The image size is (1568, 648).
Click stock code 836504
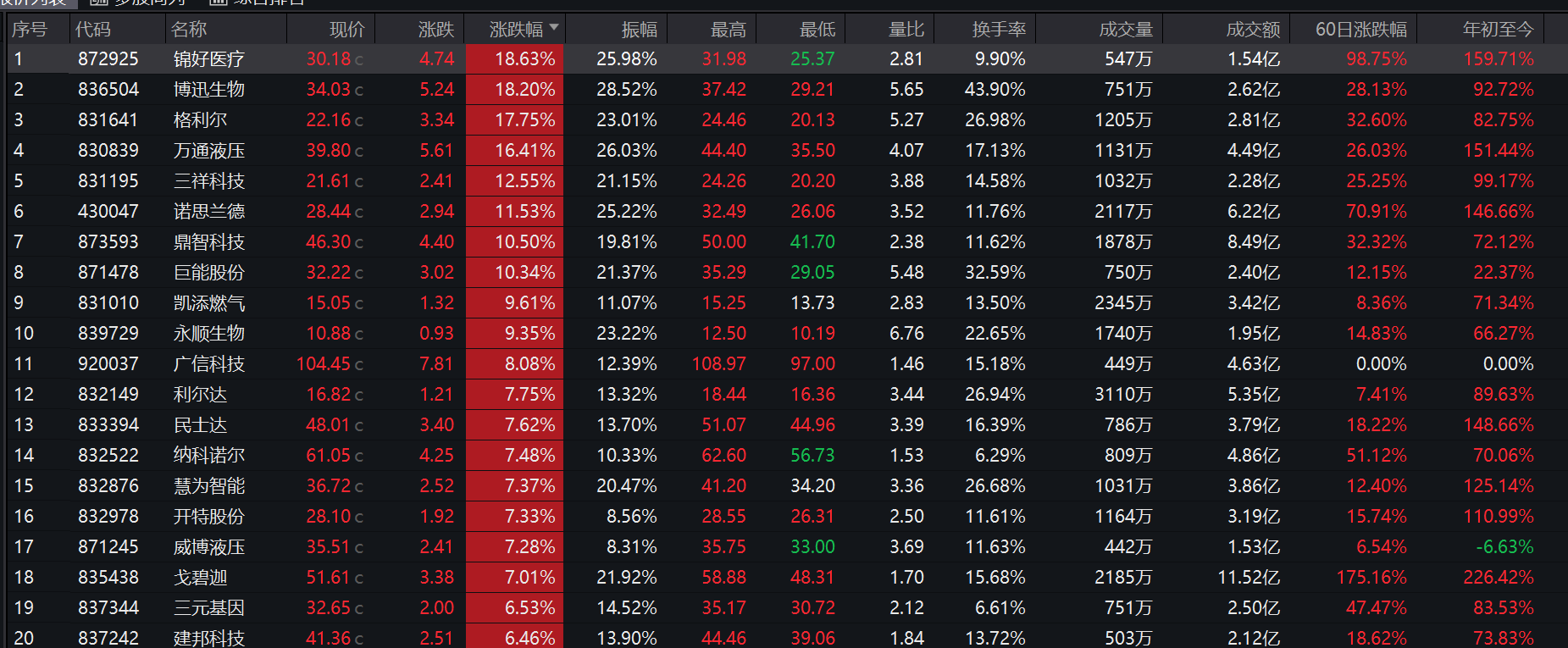tap(108, 90)
